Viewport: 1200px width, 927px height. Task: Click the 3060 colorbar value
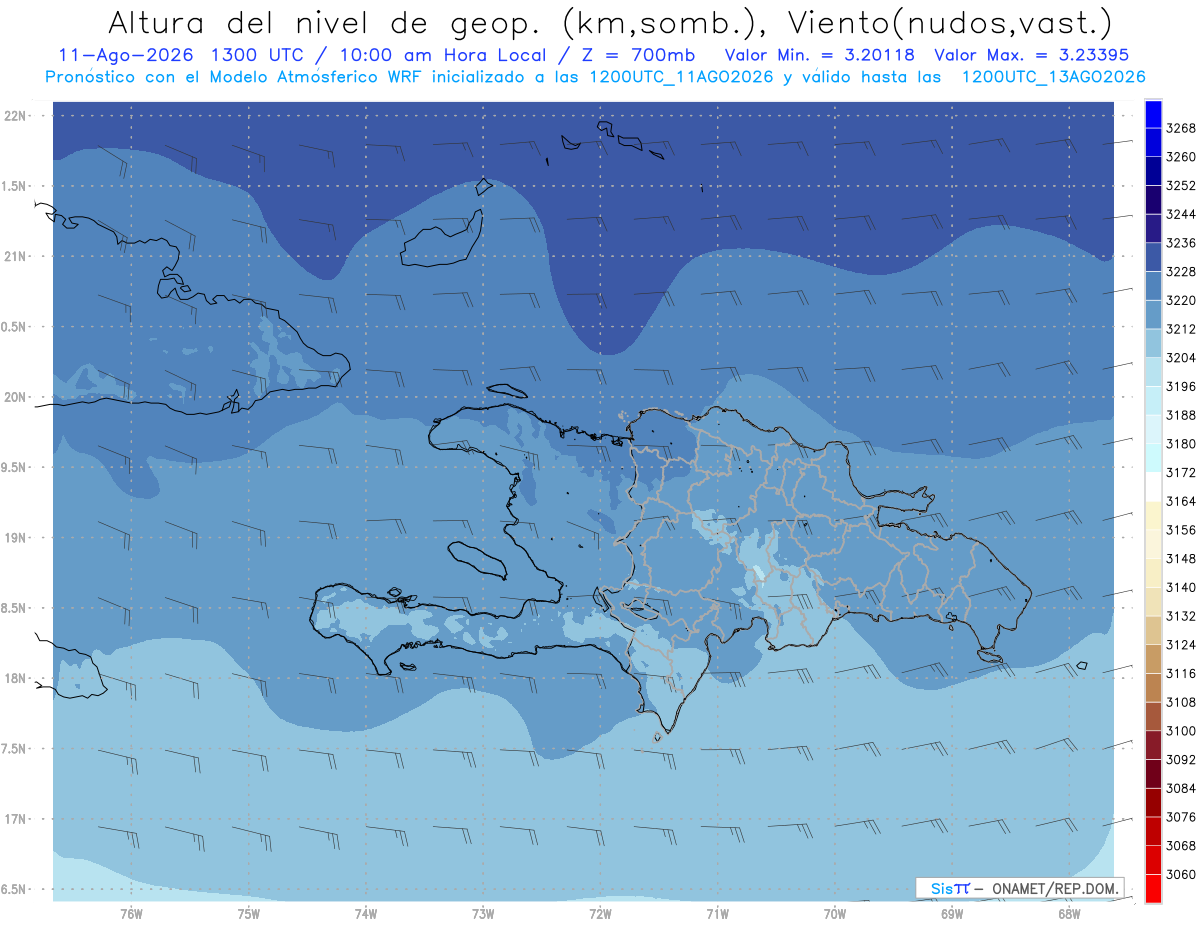coord(1181,874)
